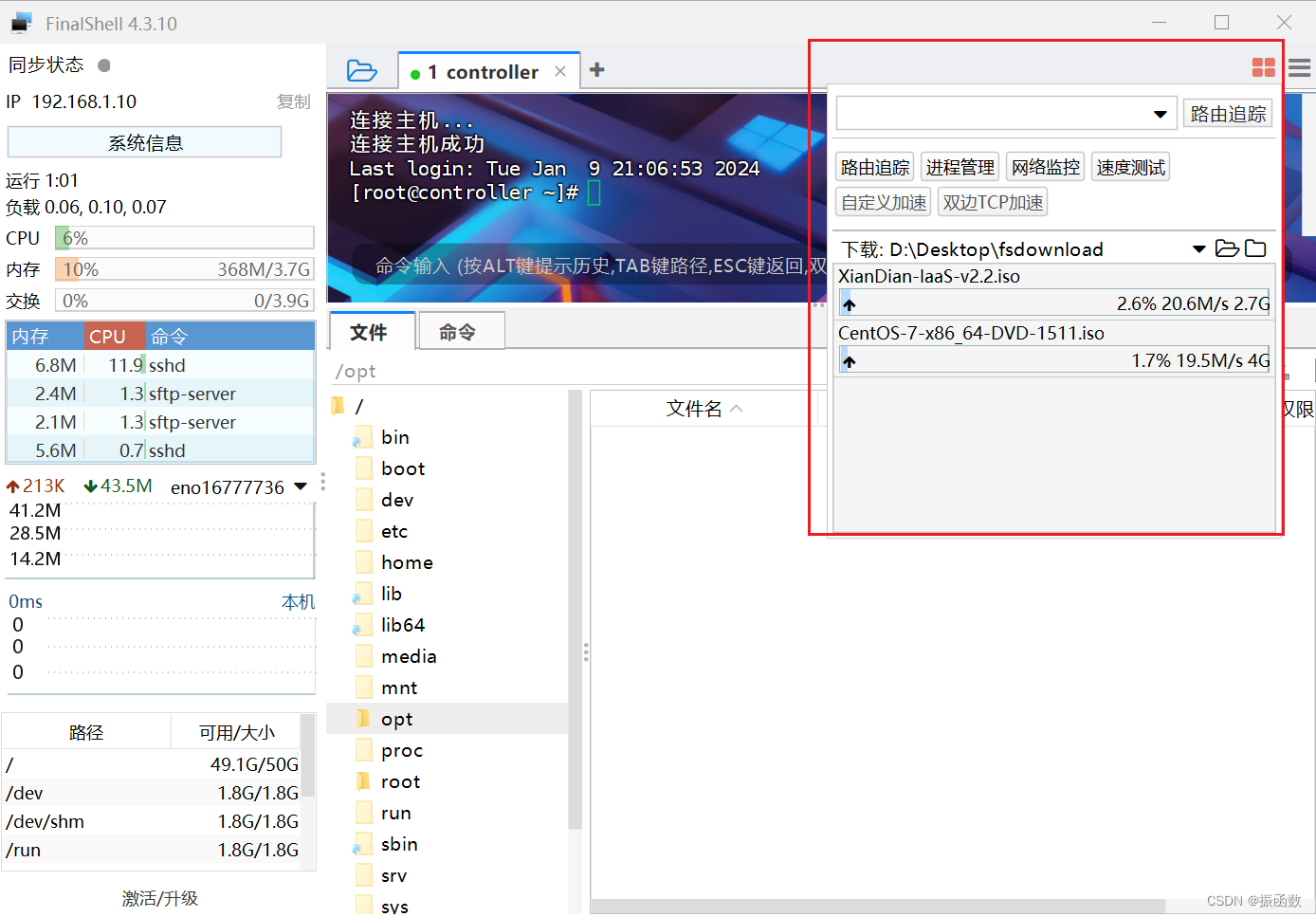Viewport: 1316px width, 917px height.
Task: Open 进程管理 process manager
Action: 960,167
